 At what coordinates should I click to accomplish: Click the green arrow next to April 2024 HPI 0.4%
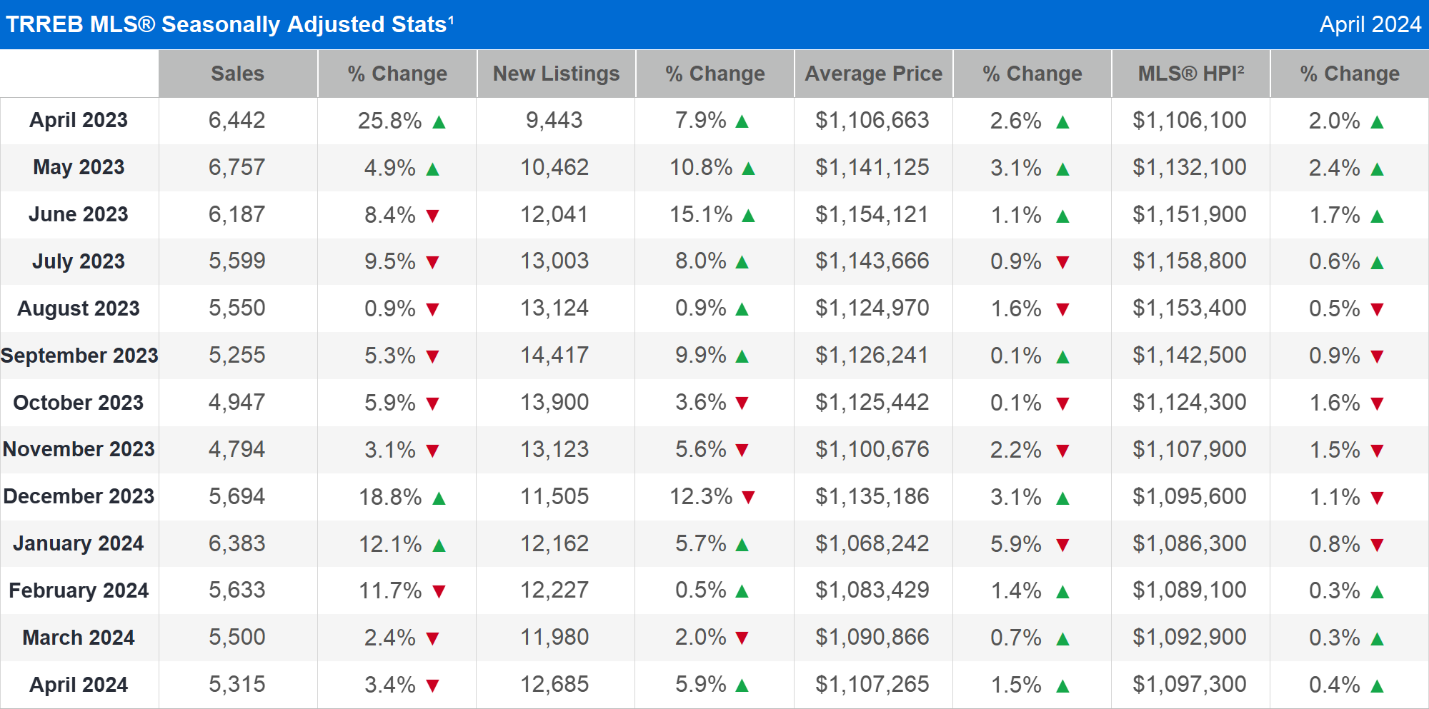point(1377,686)
